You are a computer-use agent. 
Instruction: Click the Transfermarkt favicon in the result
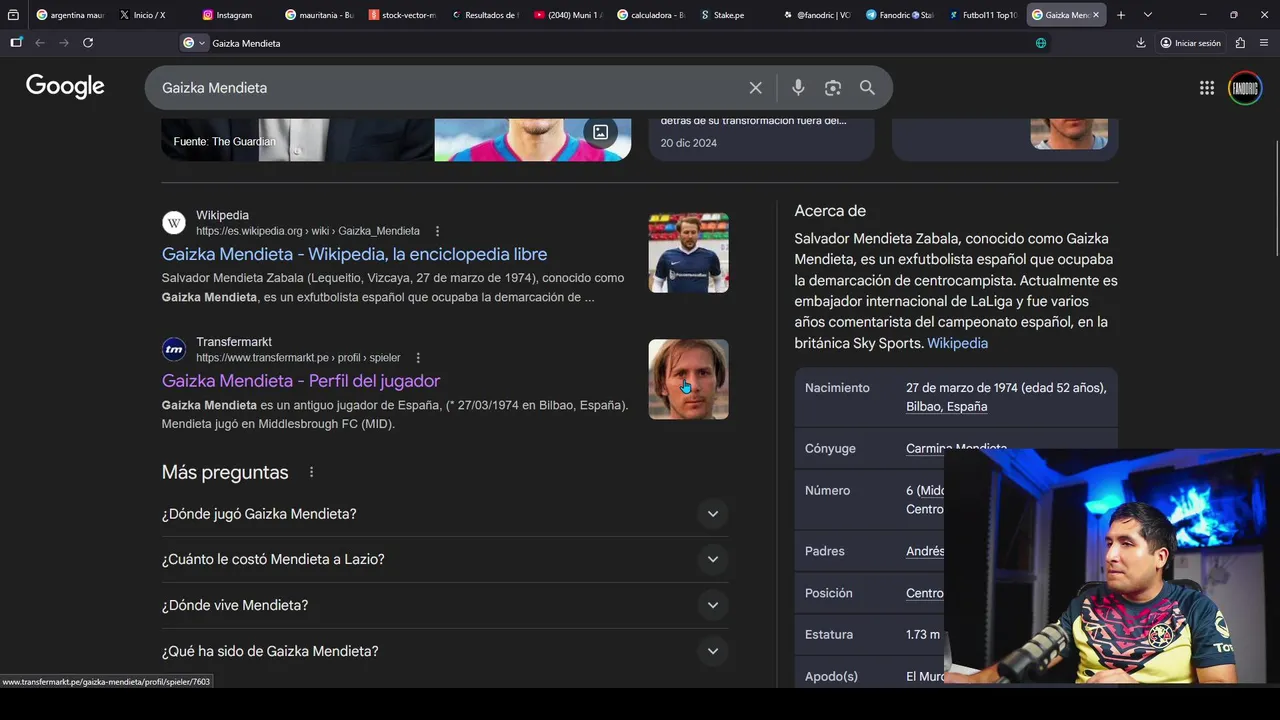click(174, 350)
